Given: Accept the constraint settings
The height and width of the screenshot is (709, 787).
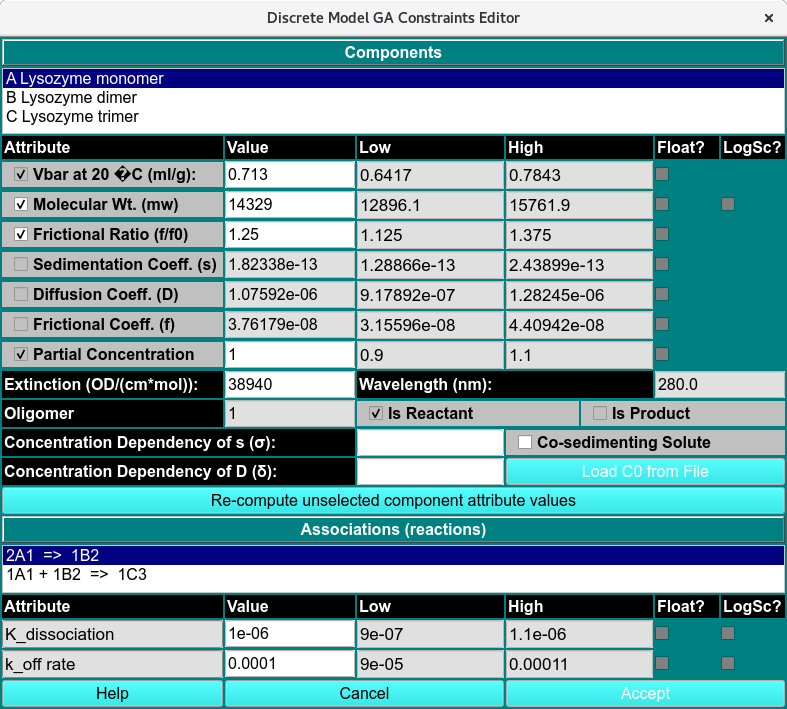Looking at the screenshot, I should pos(645,693).
